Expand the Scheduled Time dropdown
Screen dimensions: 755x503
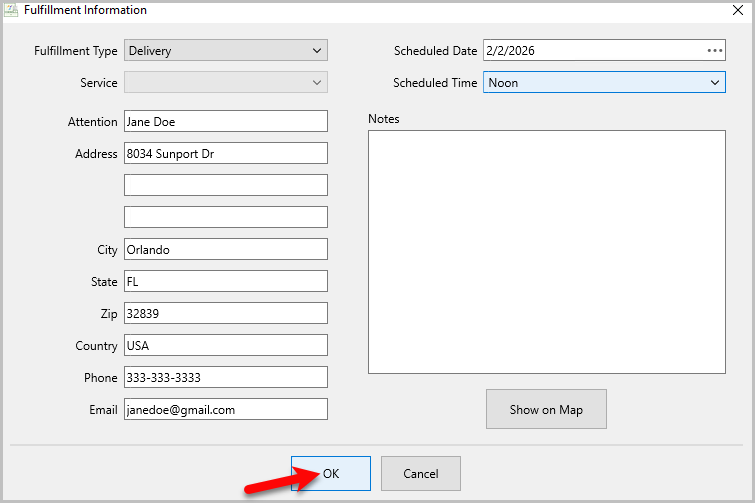click(604, 82)
